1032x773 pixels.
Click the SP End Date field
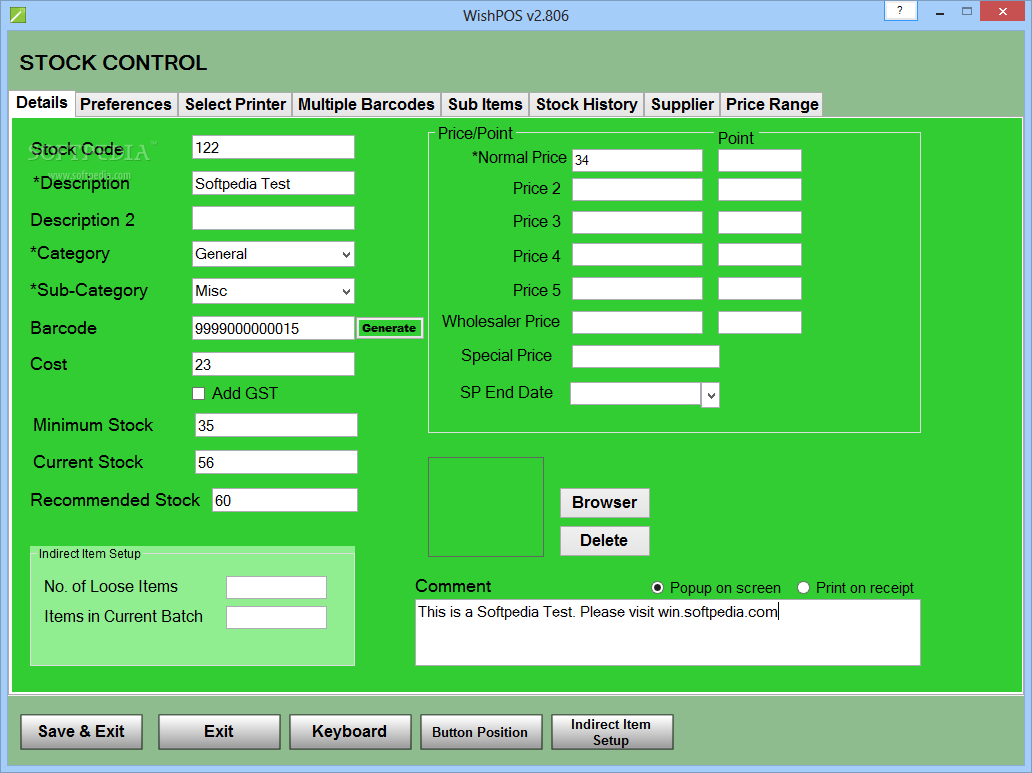pos(635,394)
